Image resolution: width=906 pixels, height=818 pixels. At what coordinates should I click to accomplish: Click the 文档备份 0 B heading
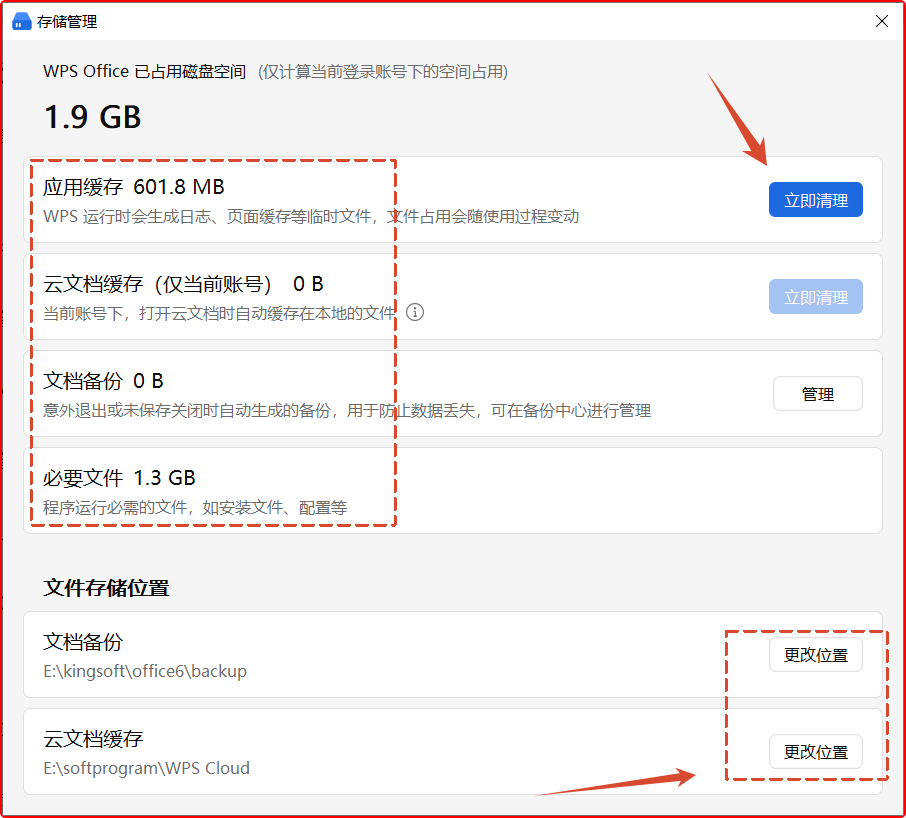pos(103,381)
